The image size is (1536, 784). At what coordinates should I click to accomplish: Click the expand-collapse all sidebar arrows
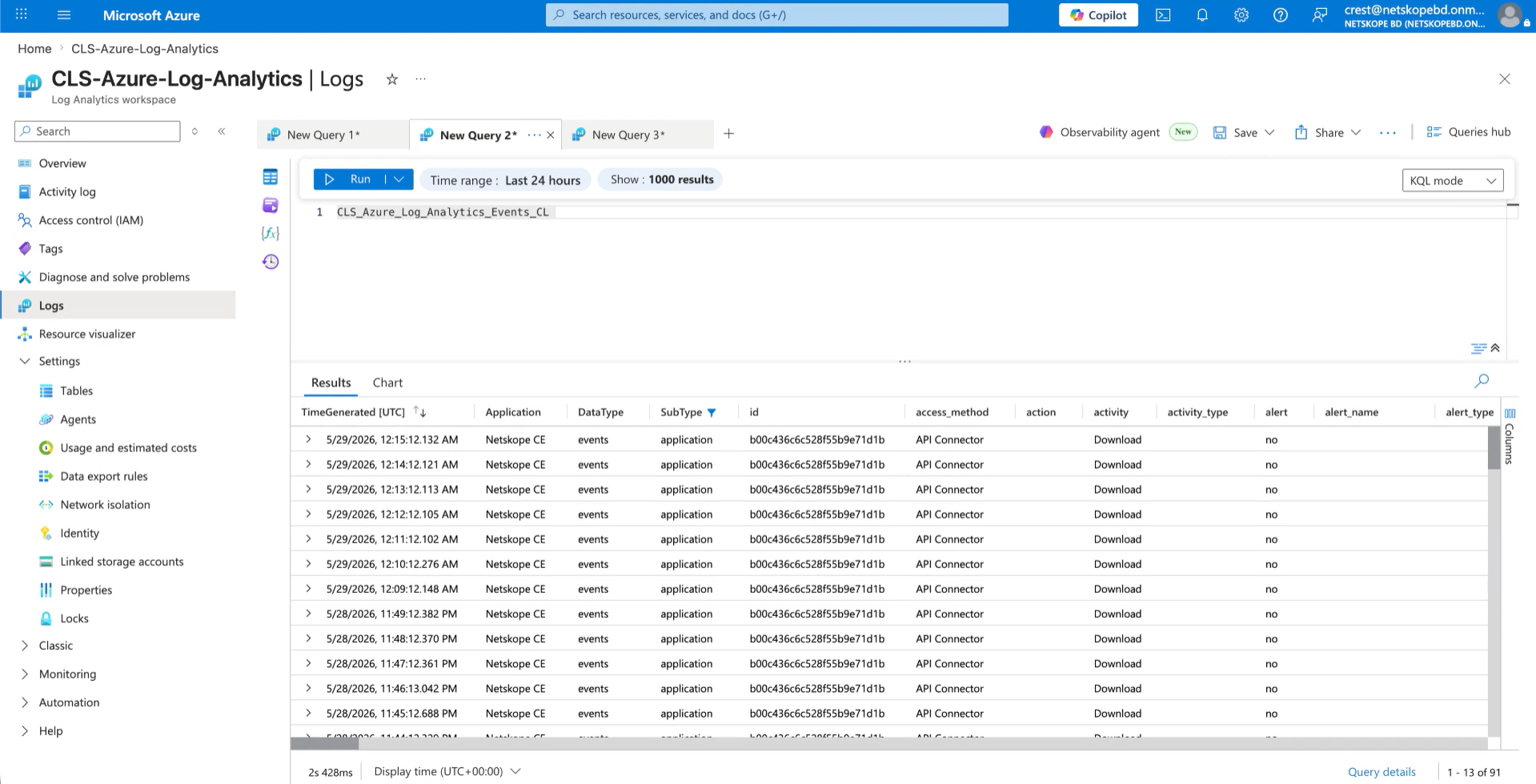(x=195, y=131)
